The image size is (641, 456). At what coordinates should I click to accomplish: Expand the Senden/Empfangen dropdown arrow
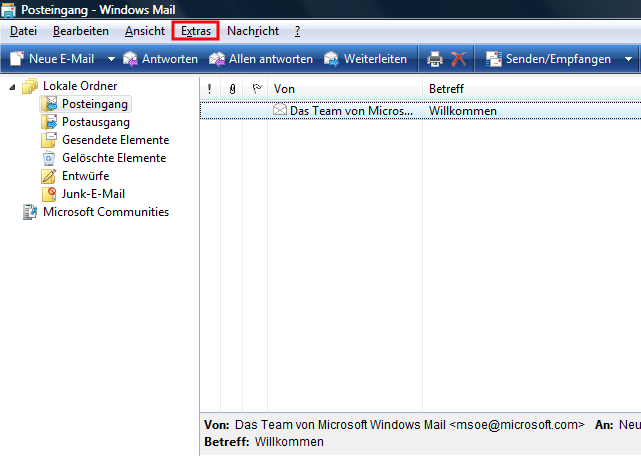[x=628, y=59]
